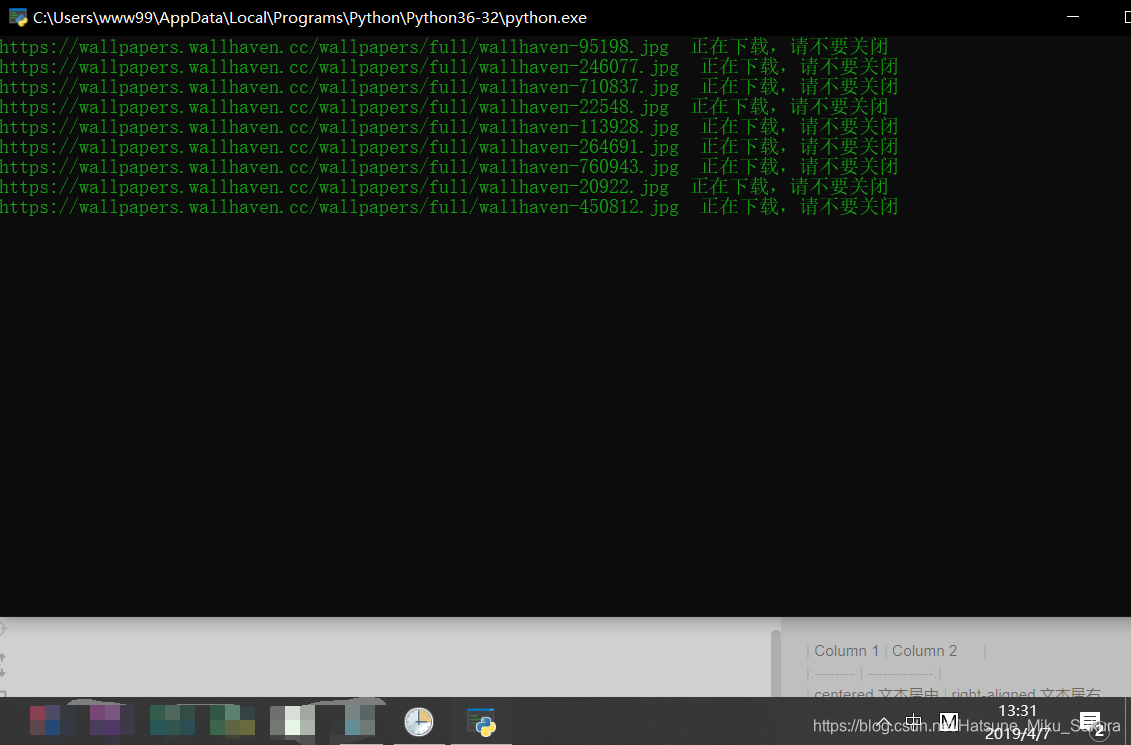This screenshot has height=745, width=1131.
Task: Open the notification center icon
Action: 1091,722
